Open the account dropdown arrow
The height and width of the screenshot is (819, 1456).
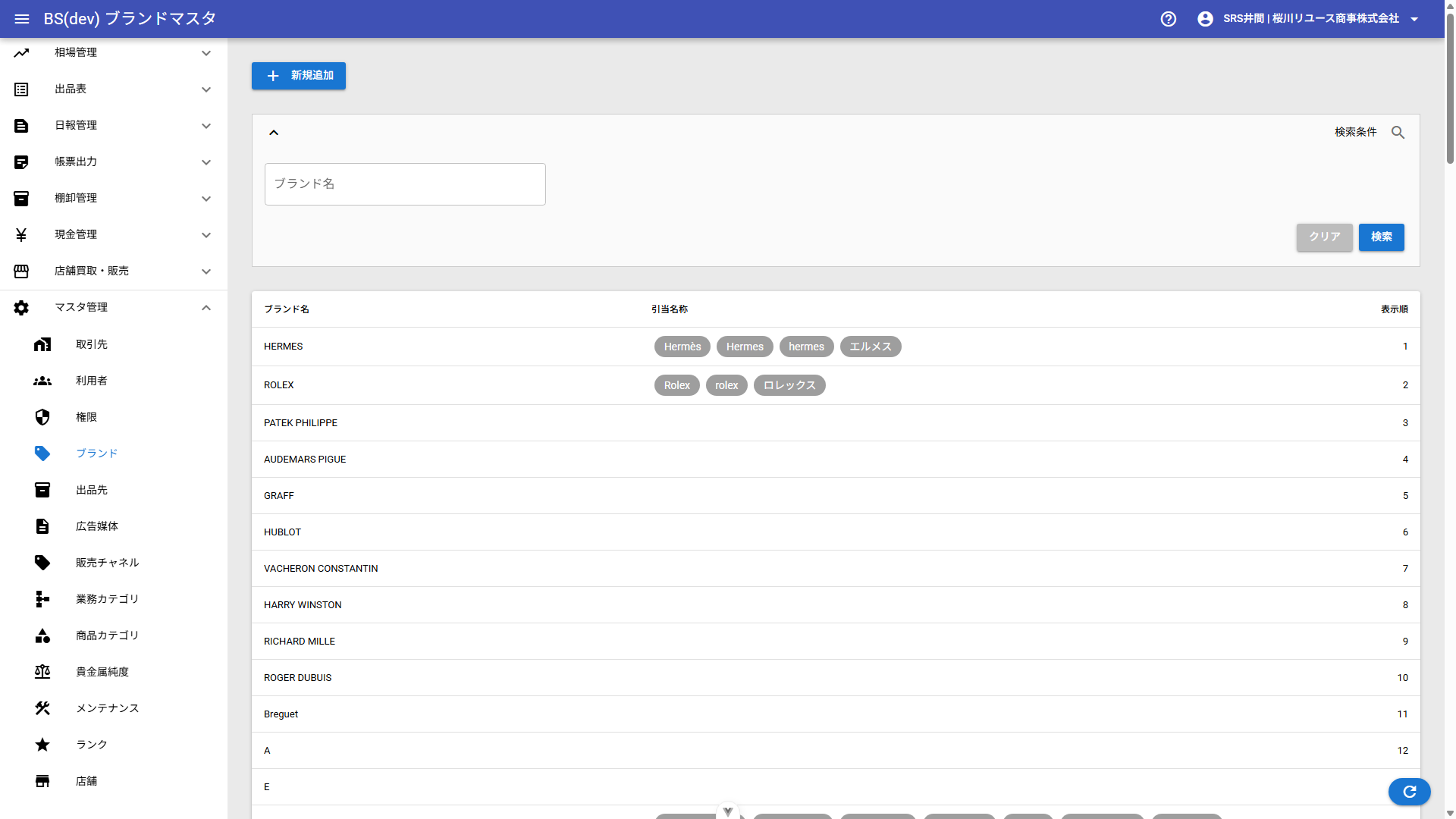click(x=1414, y=19)
